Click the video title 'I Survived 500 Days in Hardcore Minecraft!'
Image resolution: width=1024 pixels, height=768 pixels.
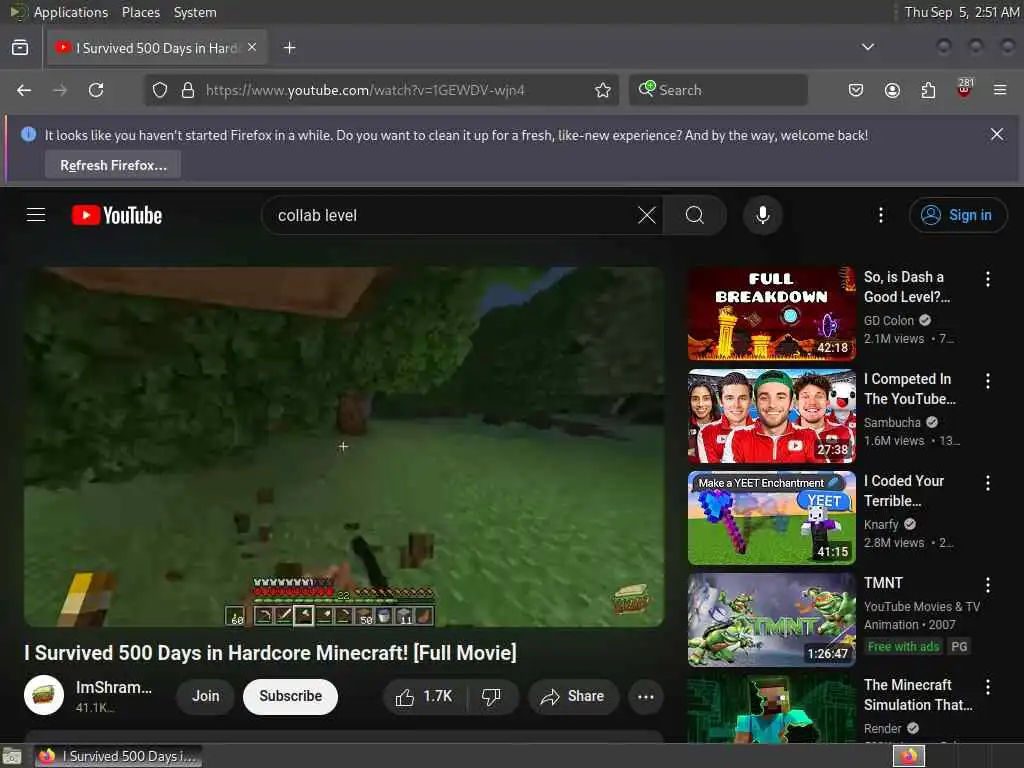[x=270, y=652]
